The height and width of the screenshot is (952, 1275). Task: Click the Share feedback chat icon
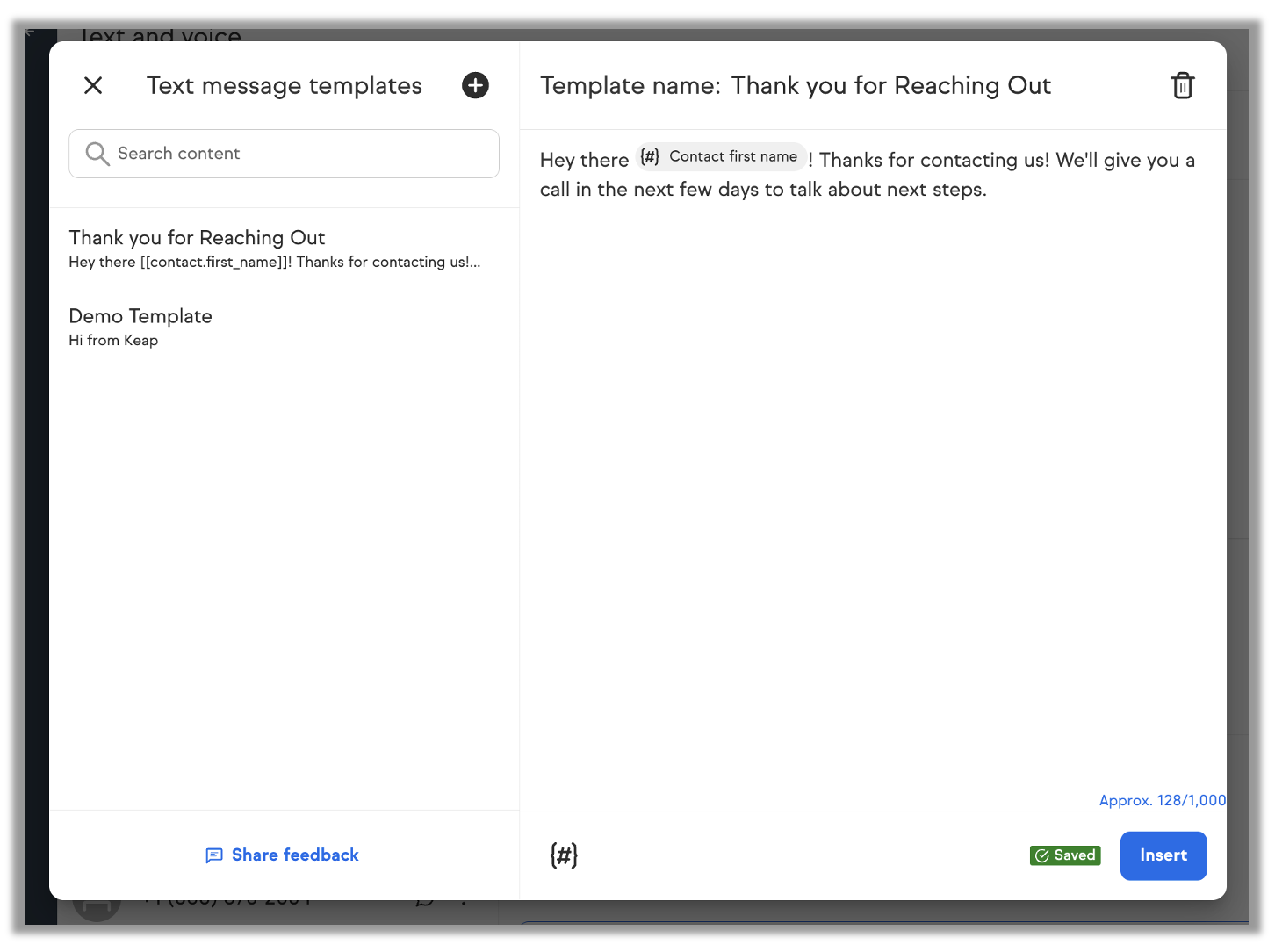click(x=213, y=855)
